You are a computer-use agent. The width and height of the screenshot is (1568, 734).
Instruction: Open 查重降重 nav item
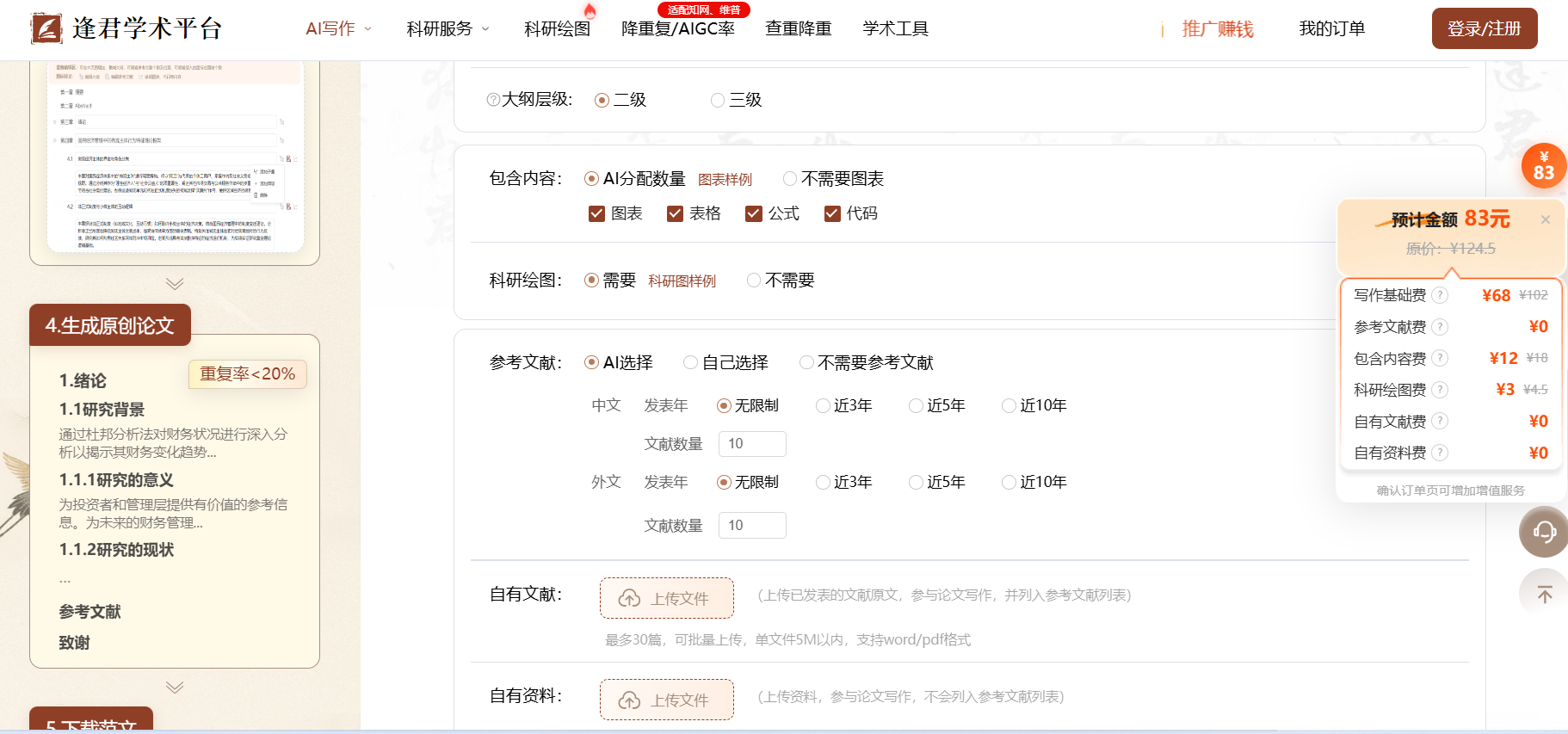coord(799,28)
